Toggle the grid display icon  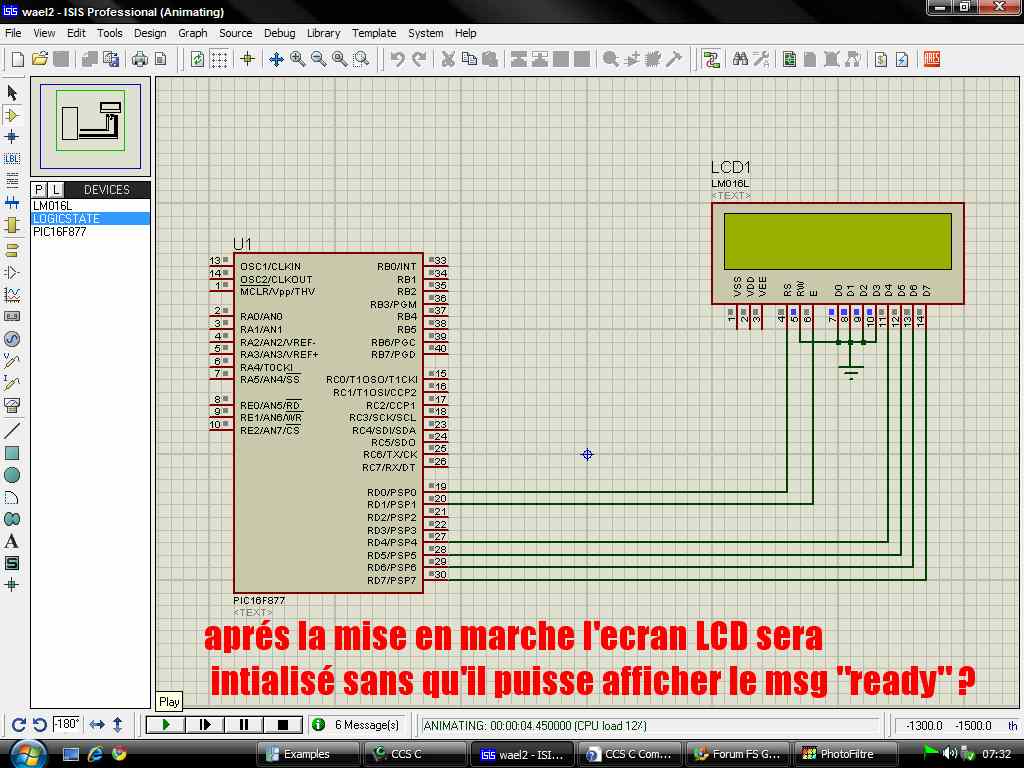(x=219, y=59)
